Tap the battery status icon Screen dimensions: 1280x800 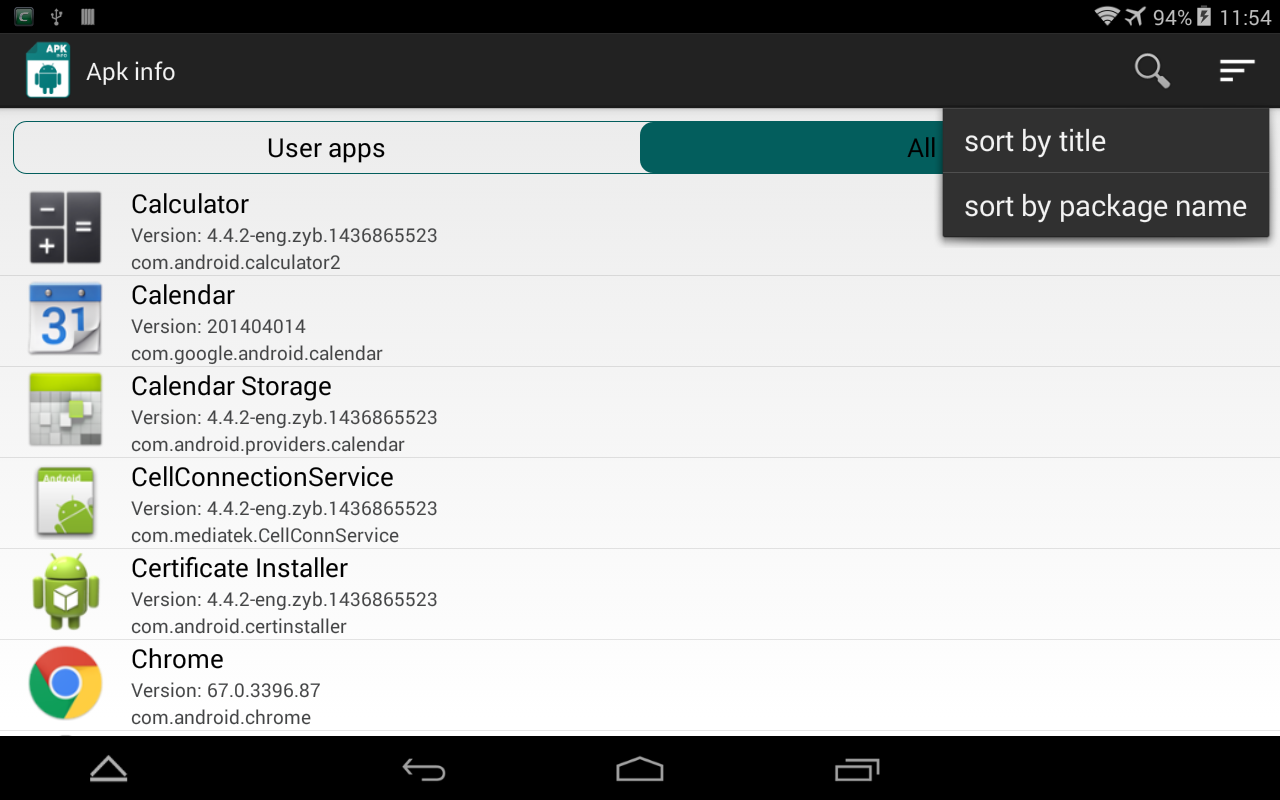(1204, 17)
